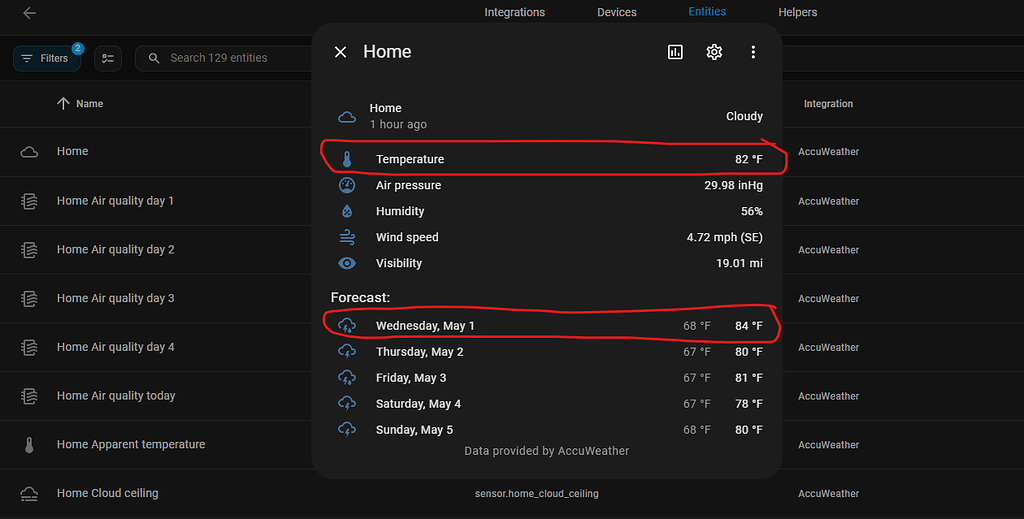
Task: Open the Filters button
Action: (47, 58)
